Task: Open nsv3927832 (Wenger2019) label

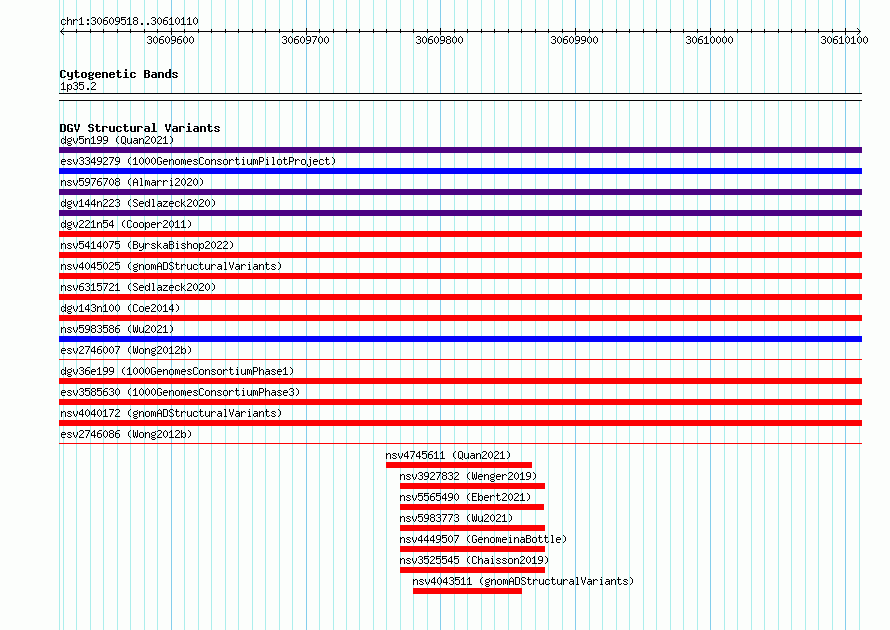Action: coord(468,476)
